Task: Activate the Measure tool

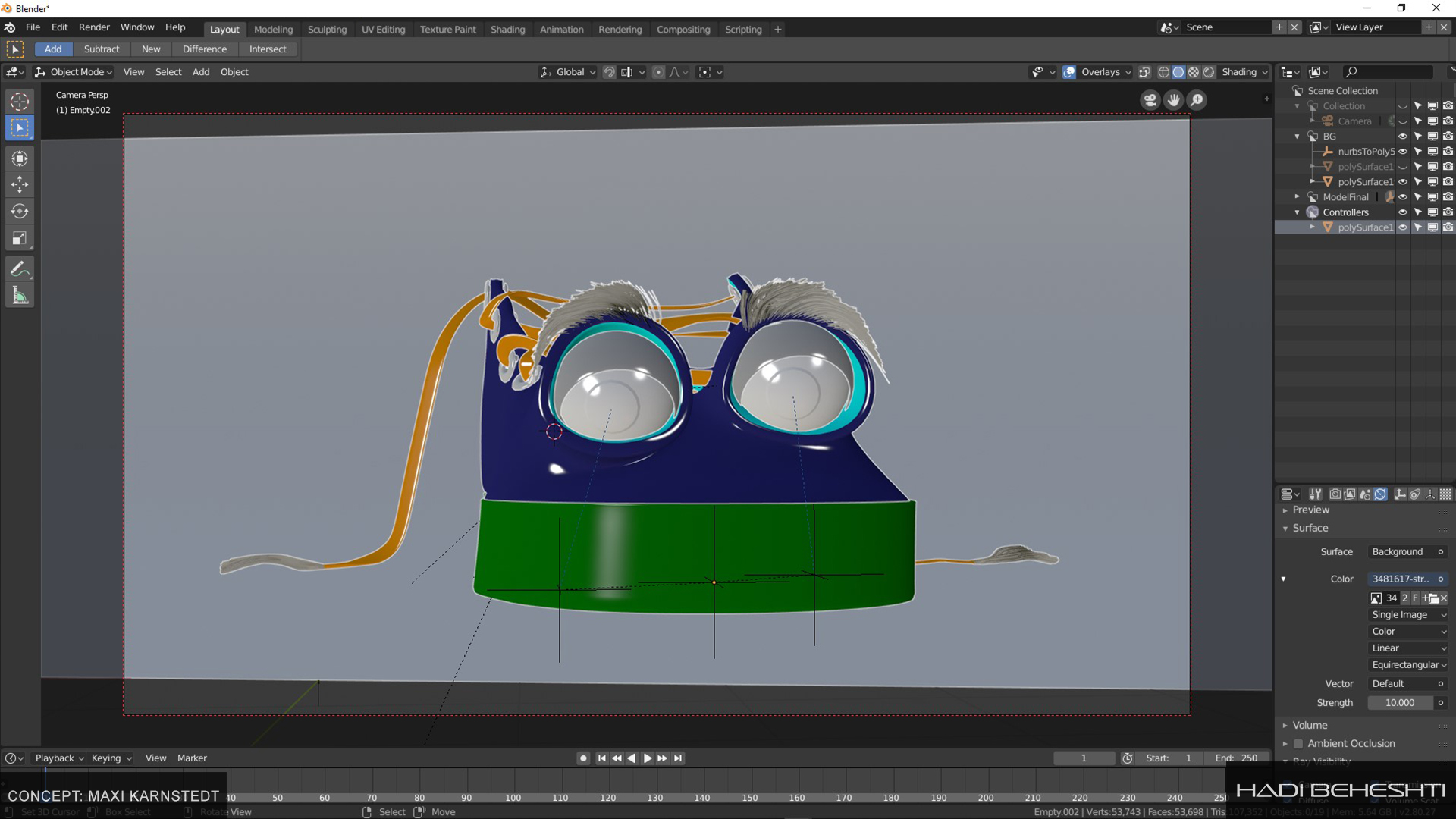Action: pos(20,296)
